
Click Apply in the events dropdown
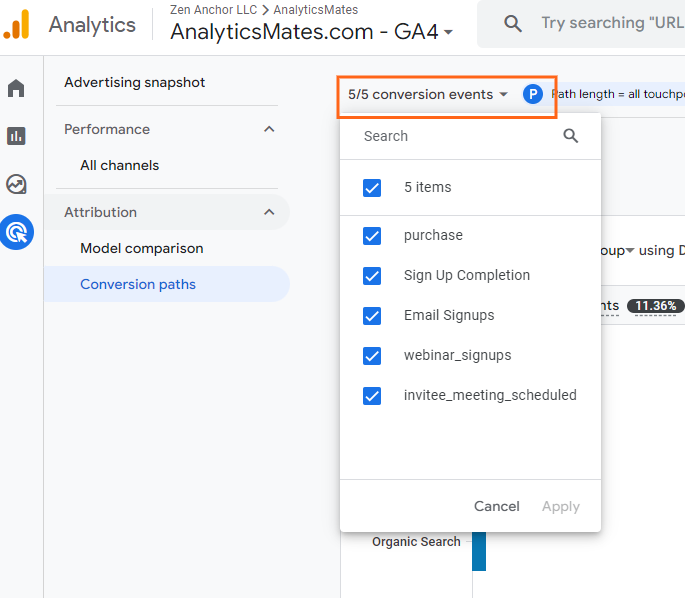(561, 506)
